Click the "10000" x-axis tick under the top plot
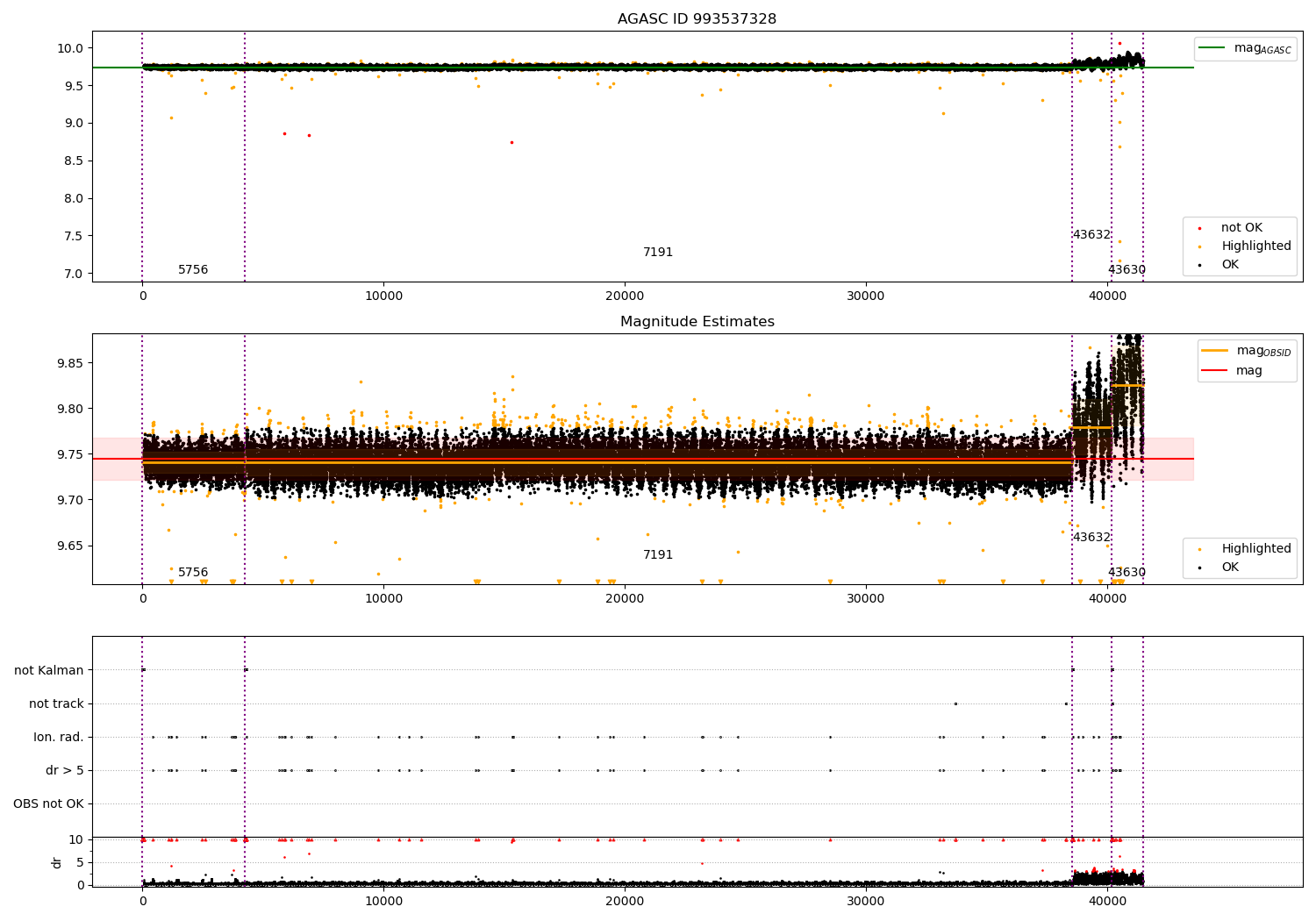This screenshot has width=1316, height=921. point(383,296)
